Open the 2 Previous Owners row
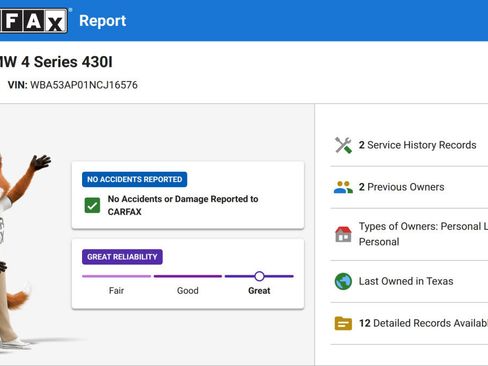 click(409, 187)
